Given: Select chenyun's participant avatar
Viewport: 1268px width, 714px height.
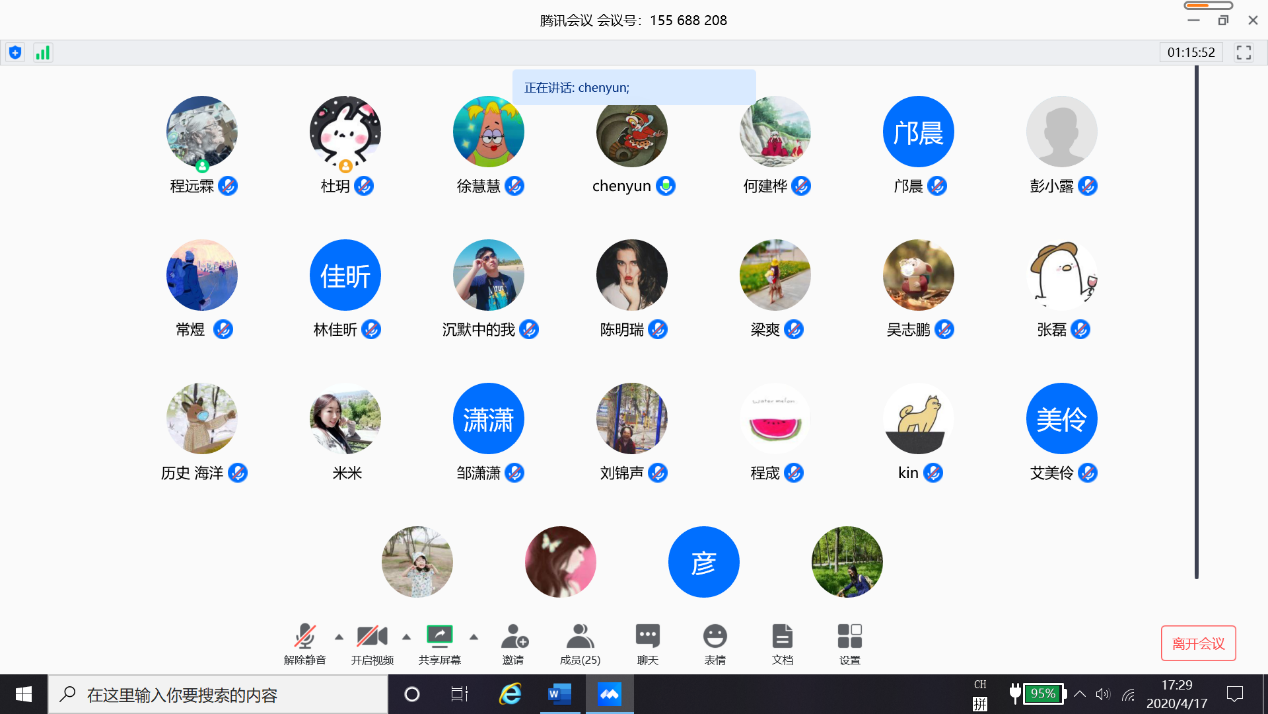Looking at the screenshot, I should pos(632,132).
